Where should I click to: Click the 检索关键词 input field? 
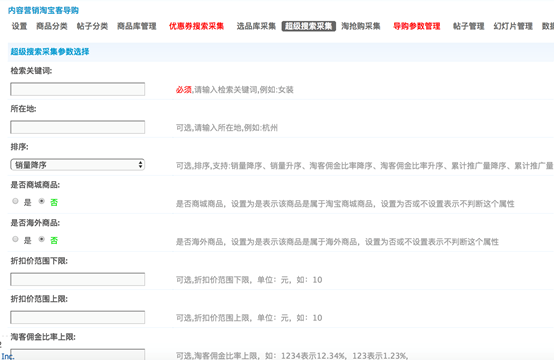click(78, 89)
